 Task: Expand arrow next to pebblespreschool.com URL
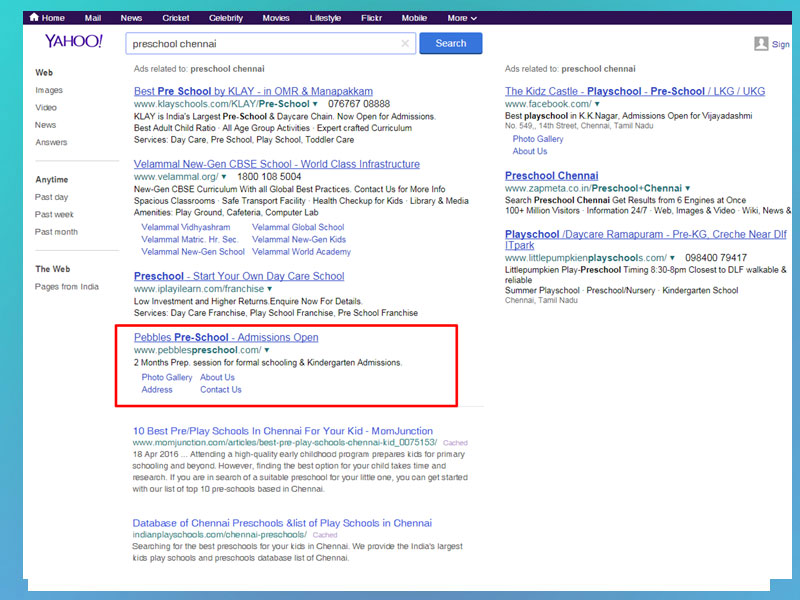[x=267, y=351]
